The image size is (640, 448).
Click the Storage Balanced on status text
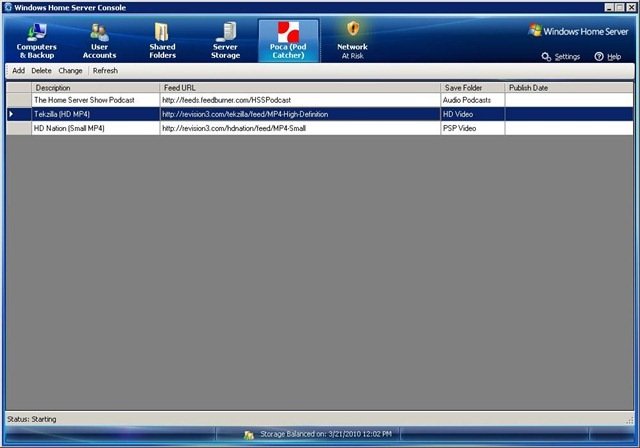coord(326,434)
